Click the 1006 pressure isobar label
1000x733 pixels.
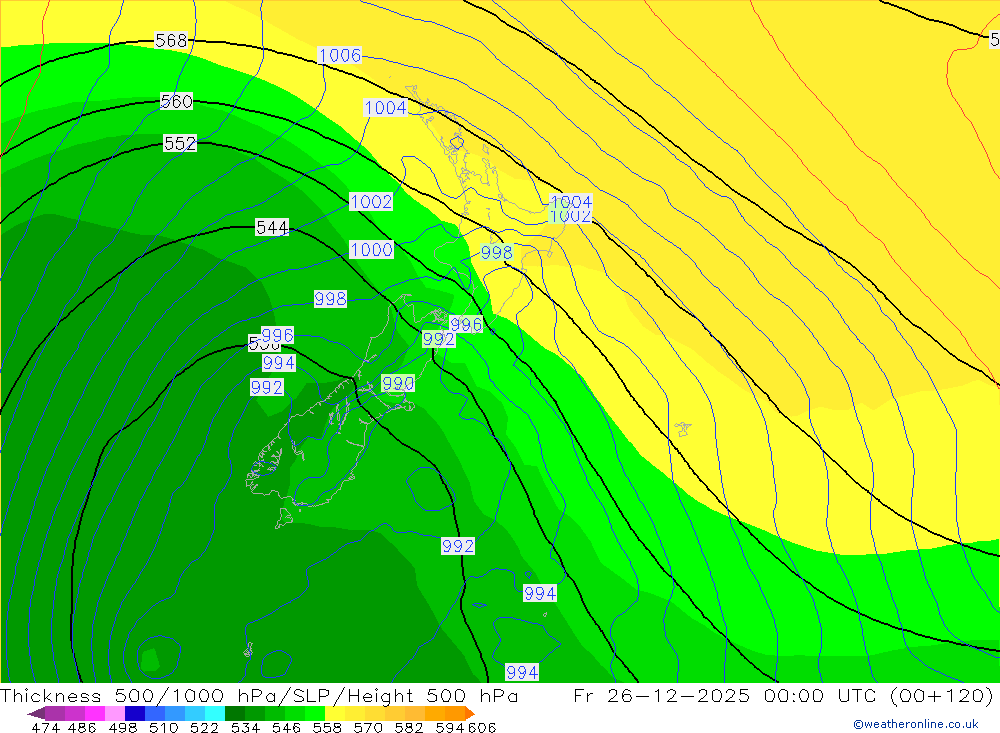[x=339, y=56]
